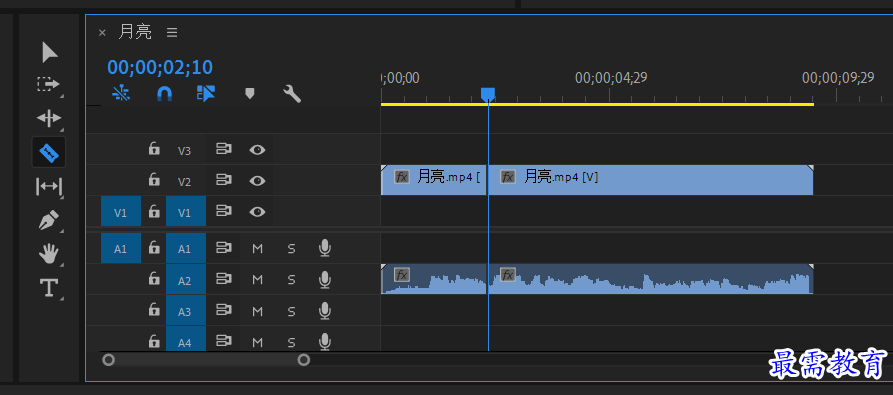This screenshot has width=893, height=395.
Task: Toggle lock on track V2
Action: 154,180
